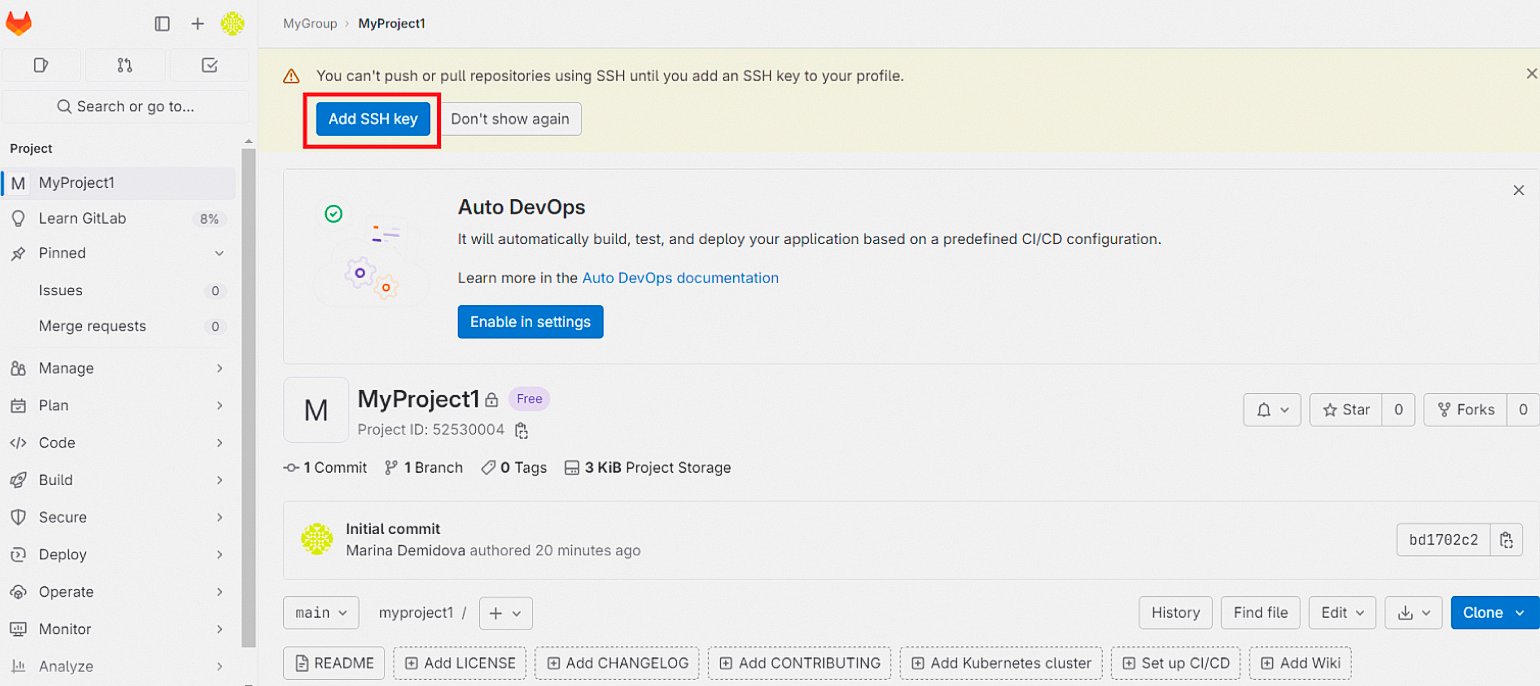The height and width of the screenshot is (686, 1540).
Task: Star the project
Action: click(x=1346, y=410)
